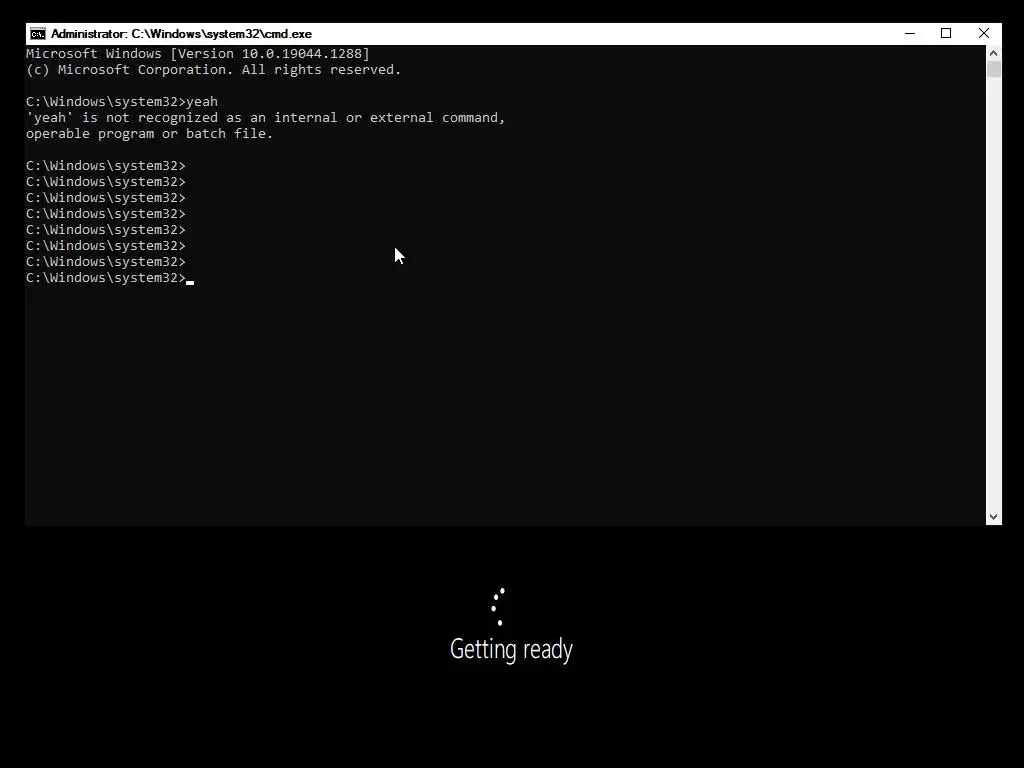Maximize the cmd.exe window
1024x768 pixels.
(x=946, y=33)
